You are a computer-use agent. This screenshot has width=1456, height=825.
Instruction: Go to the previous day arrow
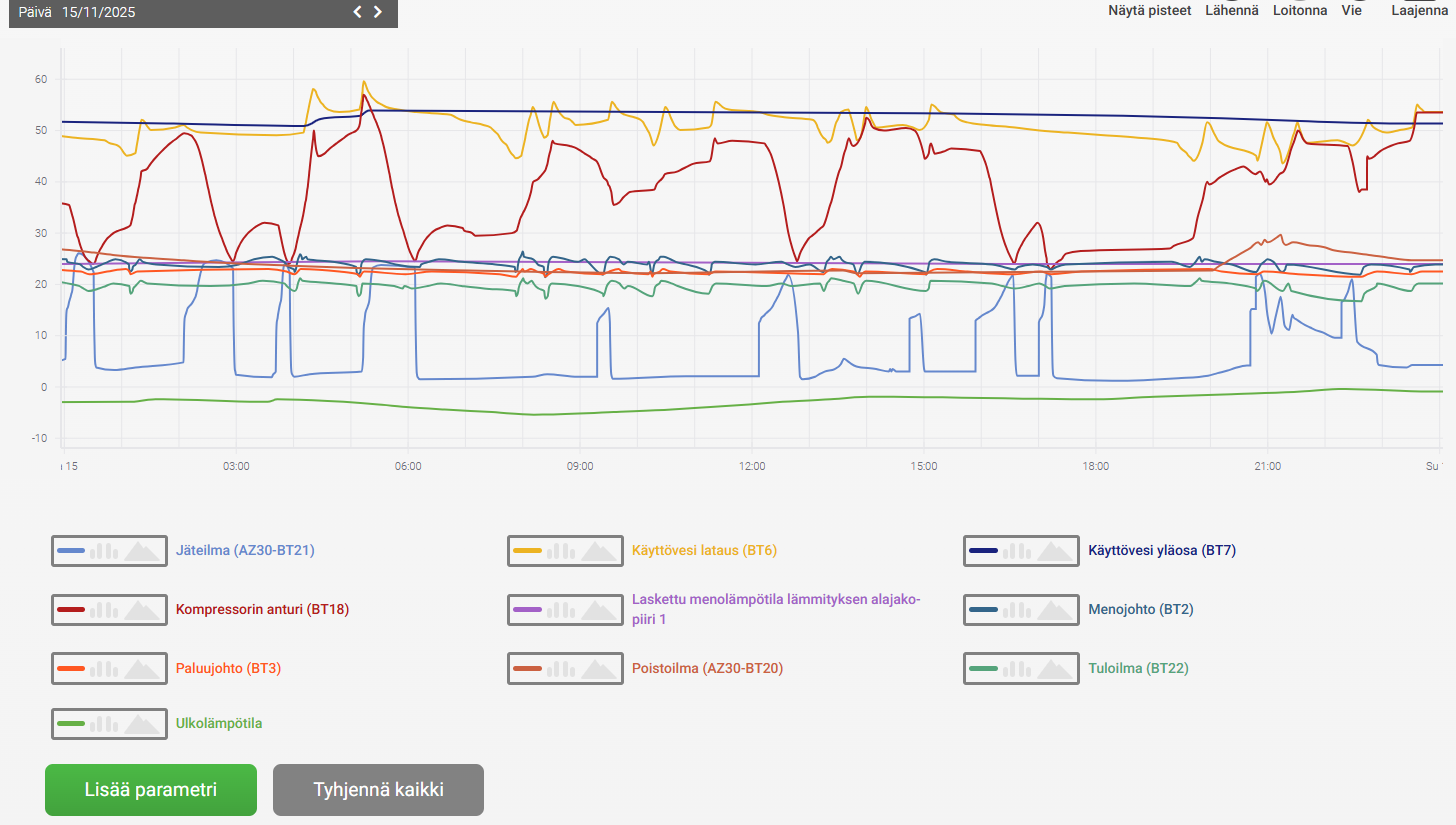(x=357, y=12)
